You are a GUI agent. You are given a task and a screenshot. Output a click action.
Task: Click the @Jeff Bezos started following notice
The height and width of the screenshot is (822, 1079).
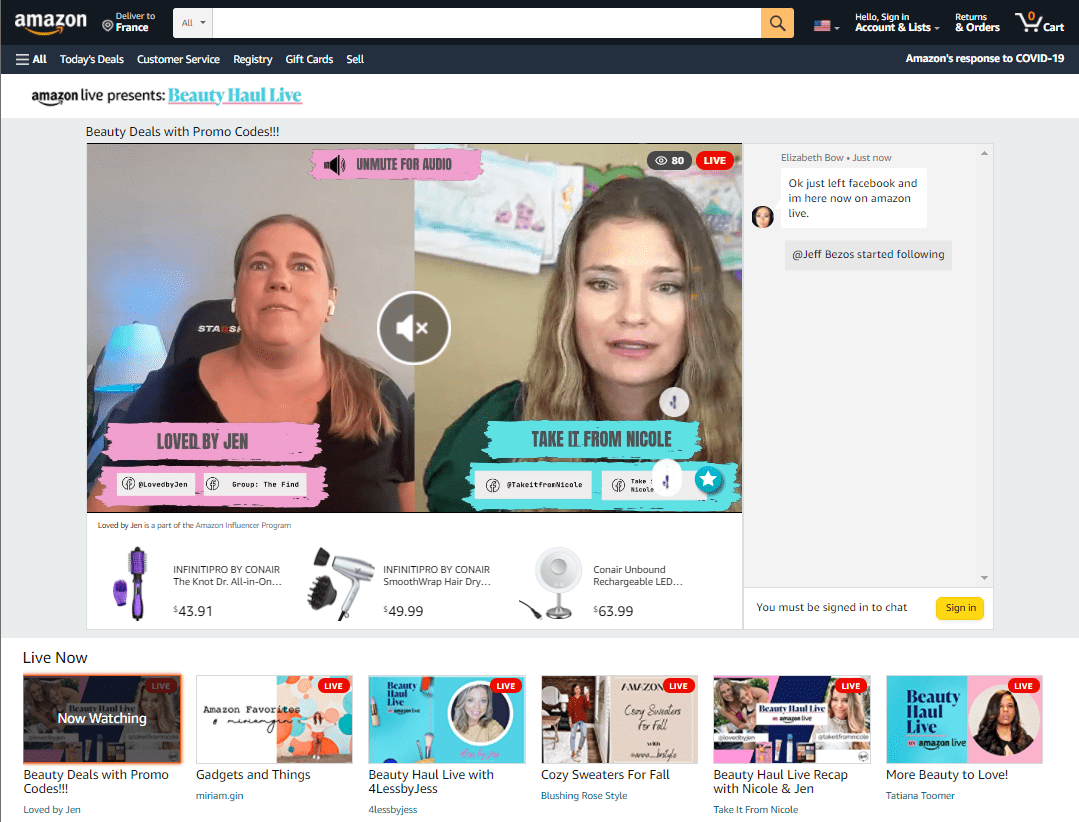coord(868,255)
